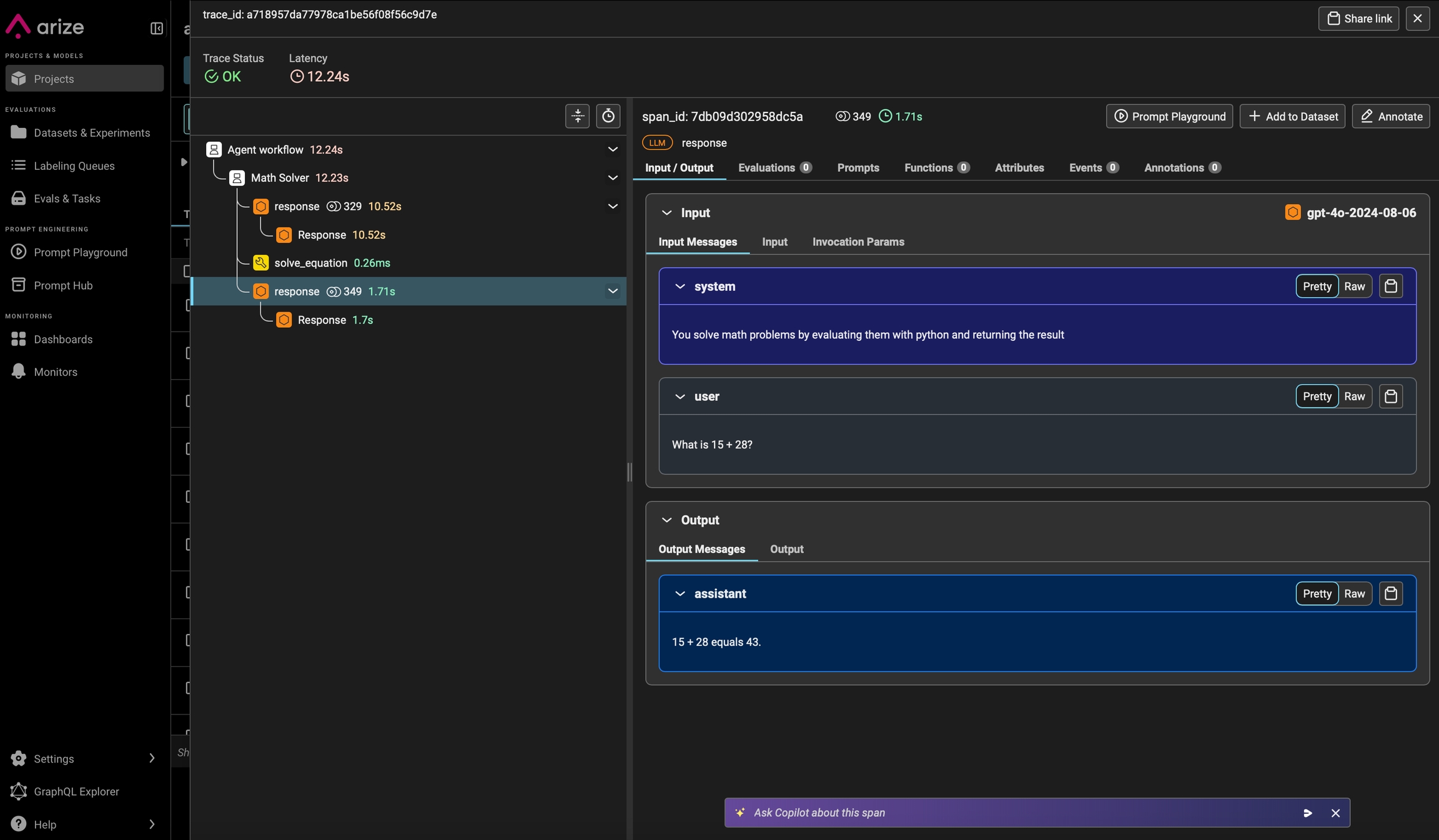Select the solve_equation tool span
This screenshot has height=840, width=1439.
coord(310,263)
